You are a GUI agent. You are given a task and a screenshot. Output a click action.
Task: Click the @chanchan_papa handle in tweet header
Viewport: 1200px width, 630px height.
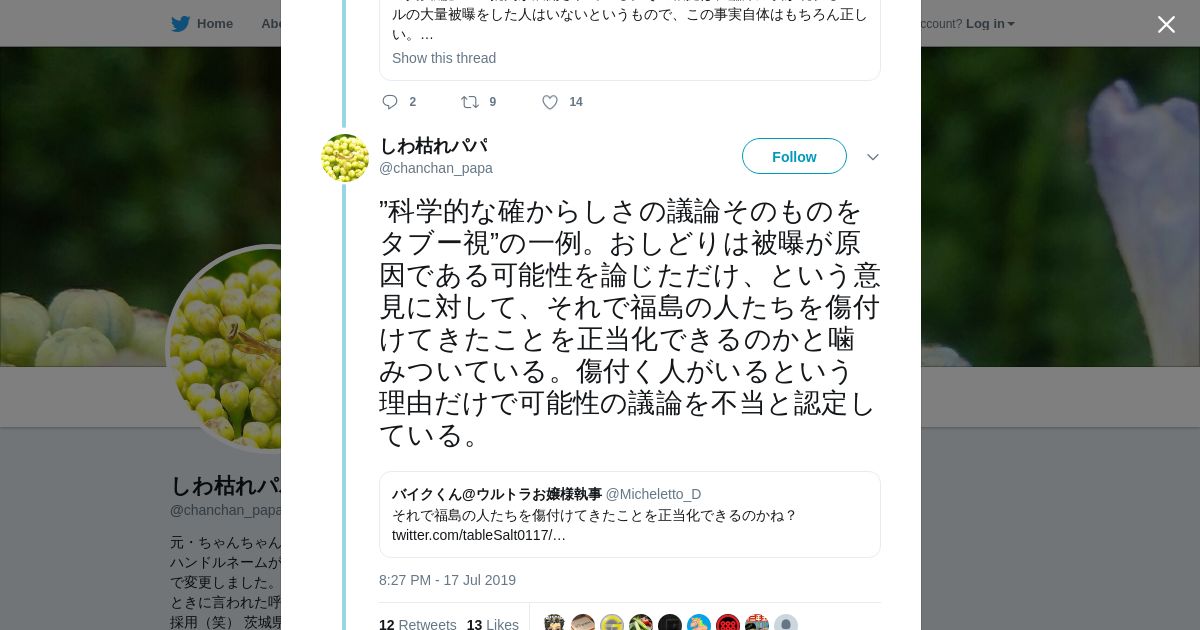point(436,168)
